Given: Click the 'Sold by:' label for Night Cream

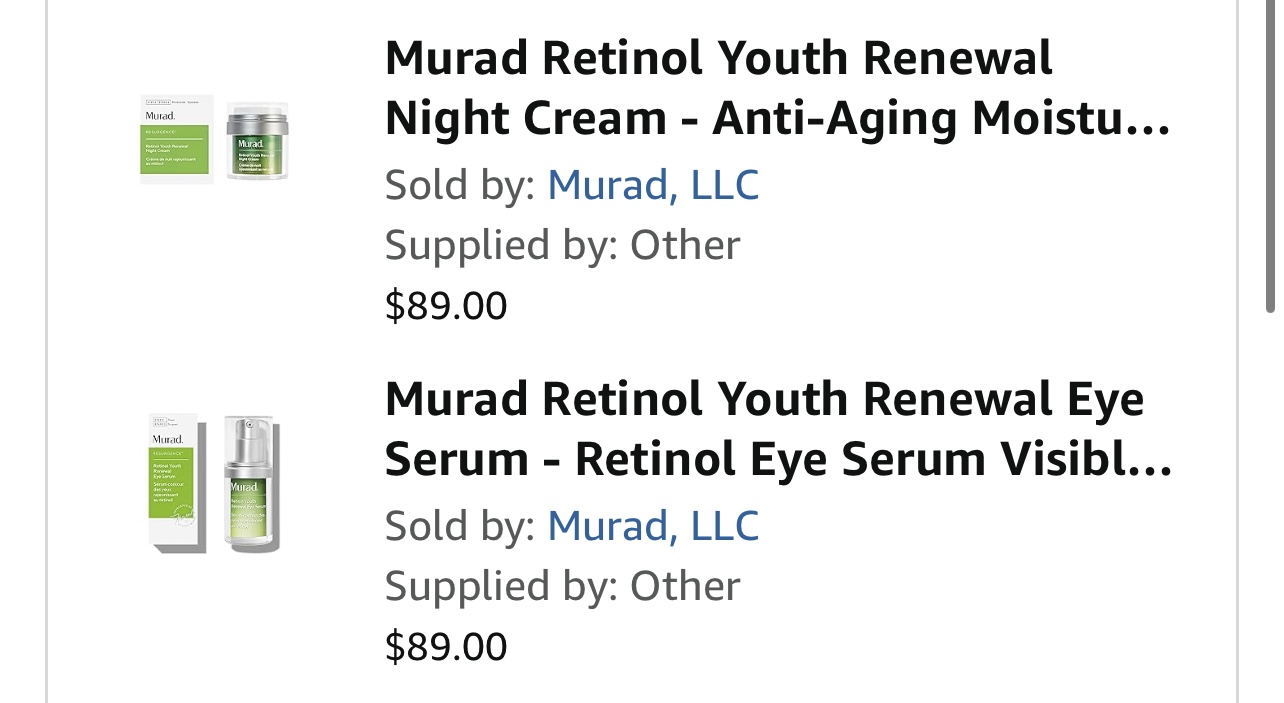Looking at the screenshot, I should 460,185.
